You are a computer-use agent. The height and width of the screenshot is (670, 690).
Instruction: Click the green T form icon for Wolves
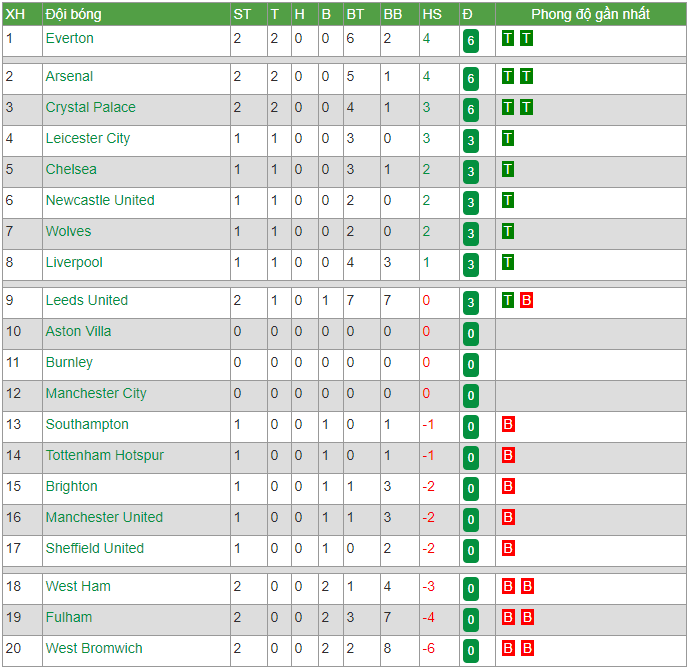(x=508, y=231)
